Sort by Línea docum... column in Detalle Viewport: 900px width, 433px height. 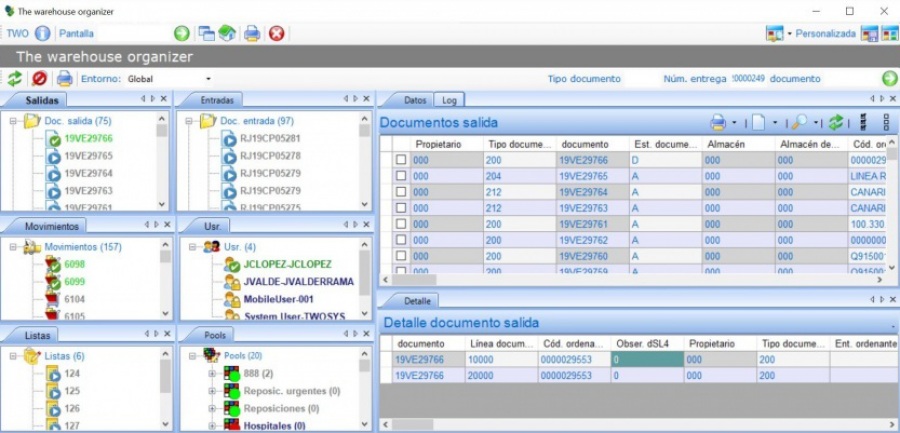coord(501,343)
